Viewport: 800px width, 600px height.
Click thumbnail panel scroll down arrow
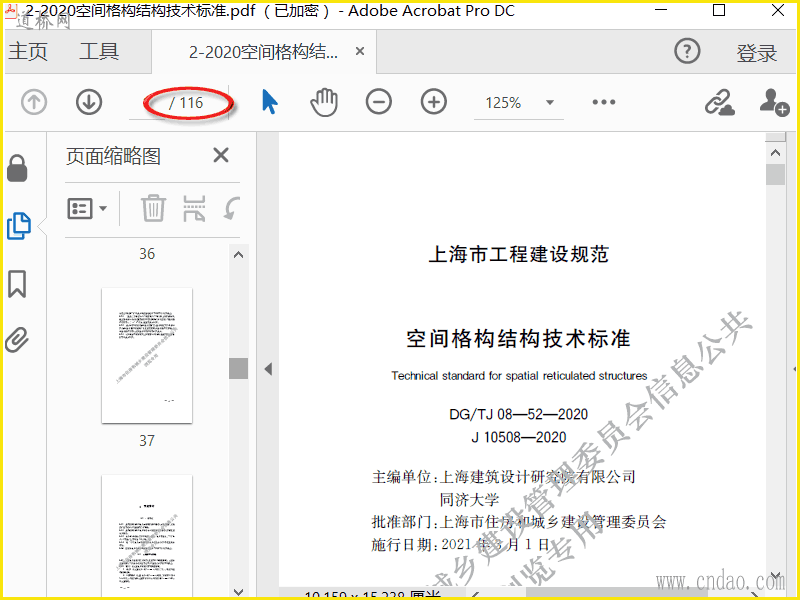[238, 592]
